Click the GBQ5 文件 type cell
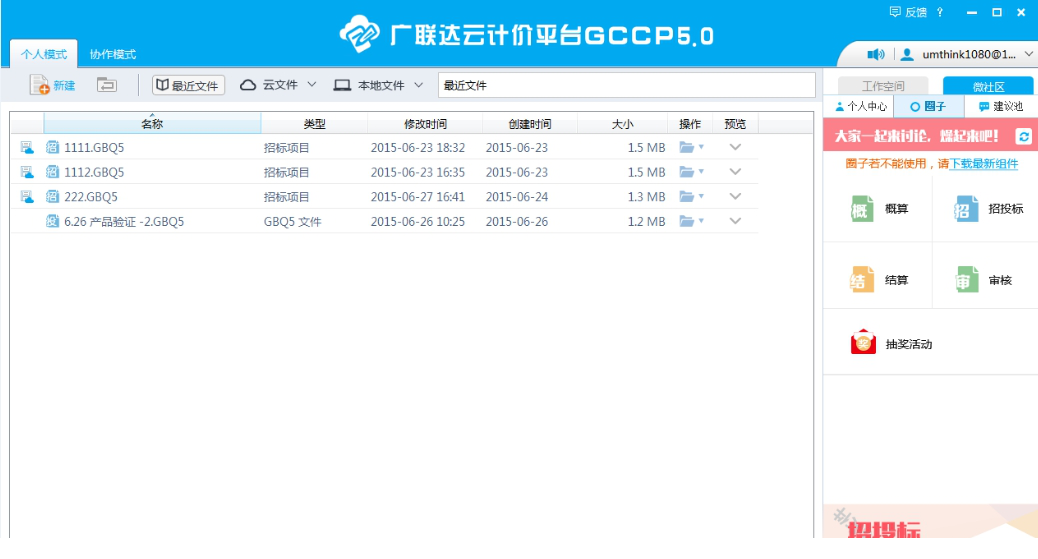The height and width of the screenshot is (559, 1038). 293,222
